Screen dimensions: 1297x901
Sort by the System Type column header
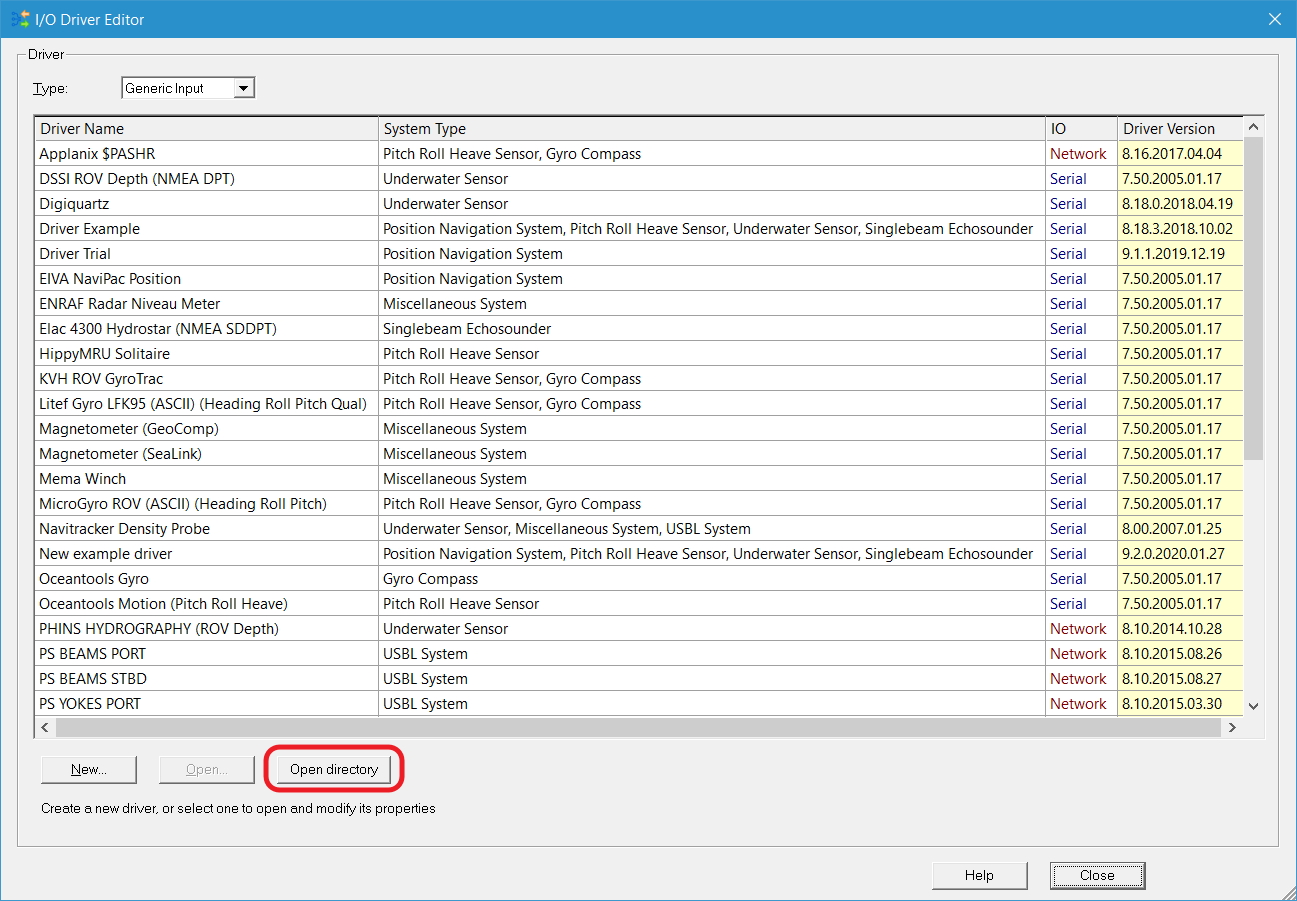[710, 128]
